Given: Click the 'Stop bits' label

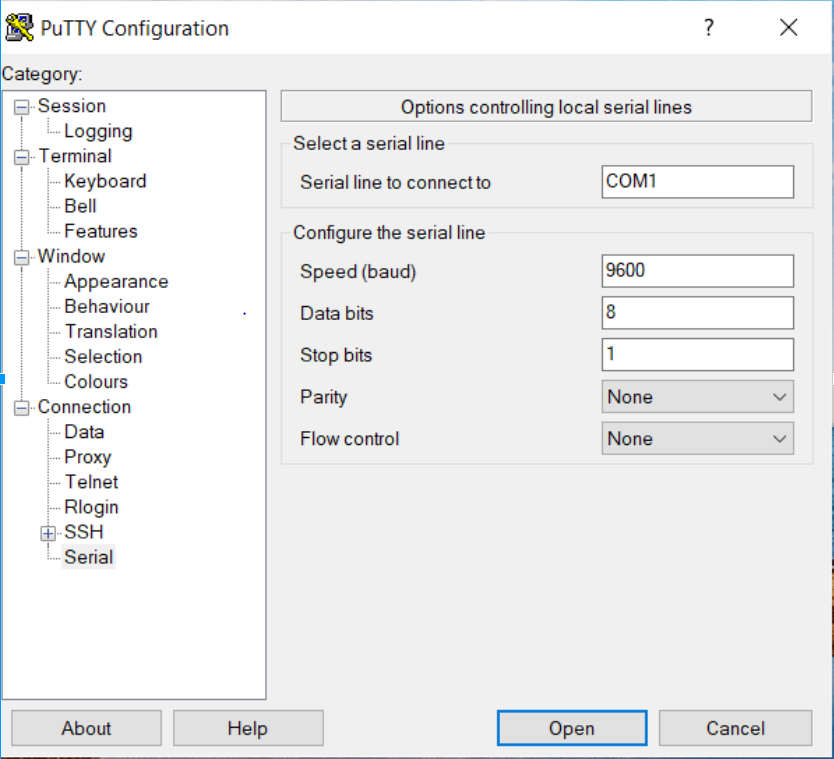Looking at the screenshot, I should pos(336,355).
